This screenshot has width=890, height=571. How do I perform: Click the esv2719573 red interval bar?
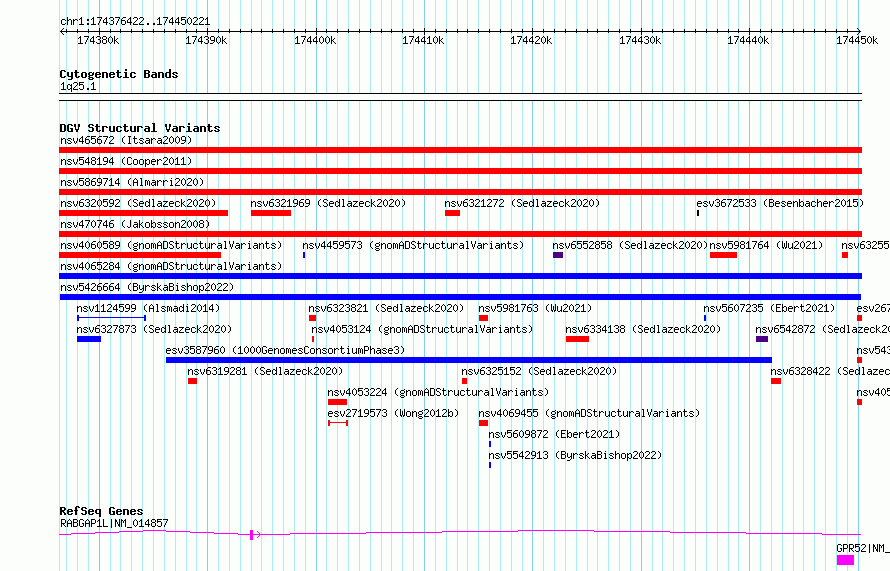[338, 423]
